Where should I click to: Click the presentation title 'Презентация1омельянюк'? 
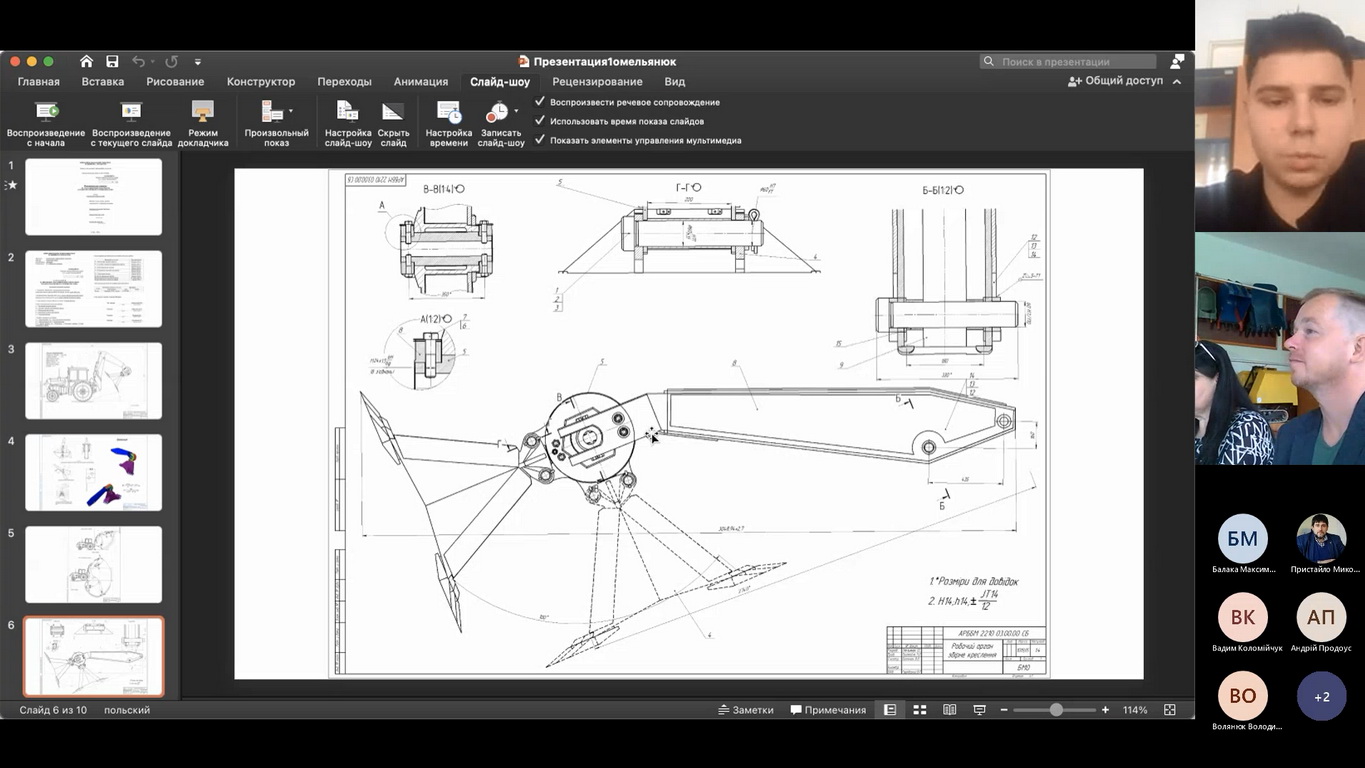click(604, 62)
